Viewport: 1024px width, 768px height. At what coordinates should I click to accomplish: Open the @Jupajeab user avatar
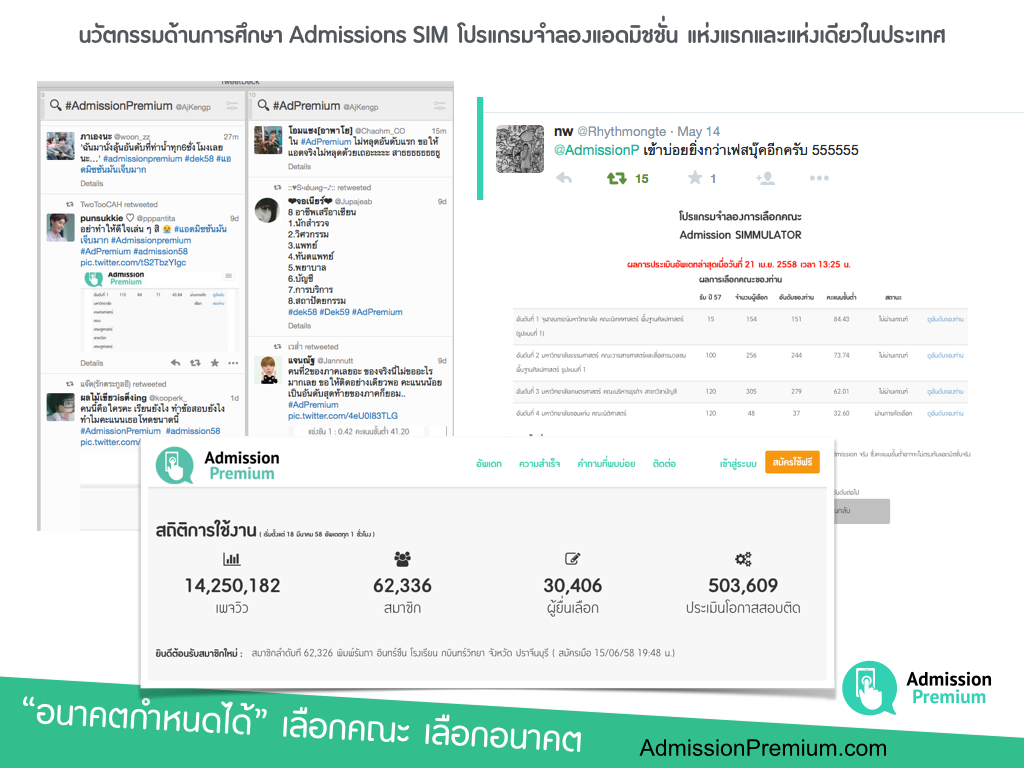(x=268, y=211)
